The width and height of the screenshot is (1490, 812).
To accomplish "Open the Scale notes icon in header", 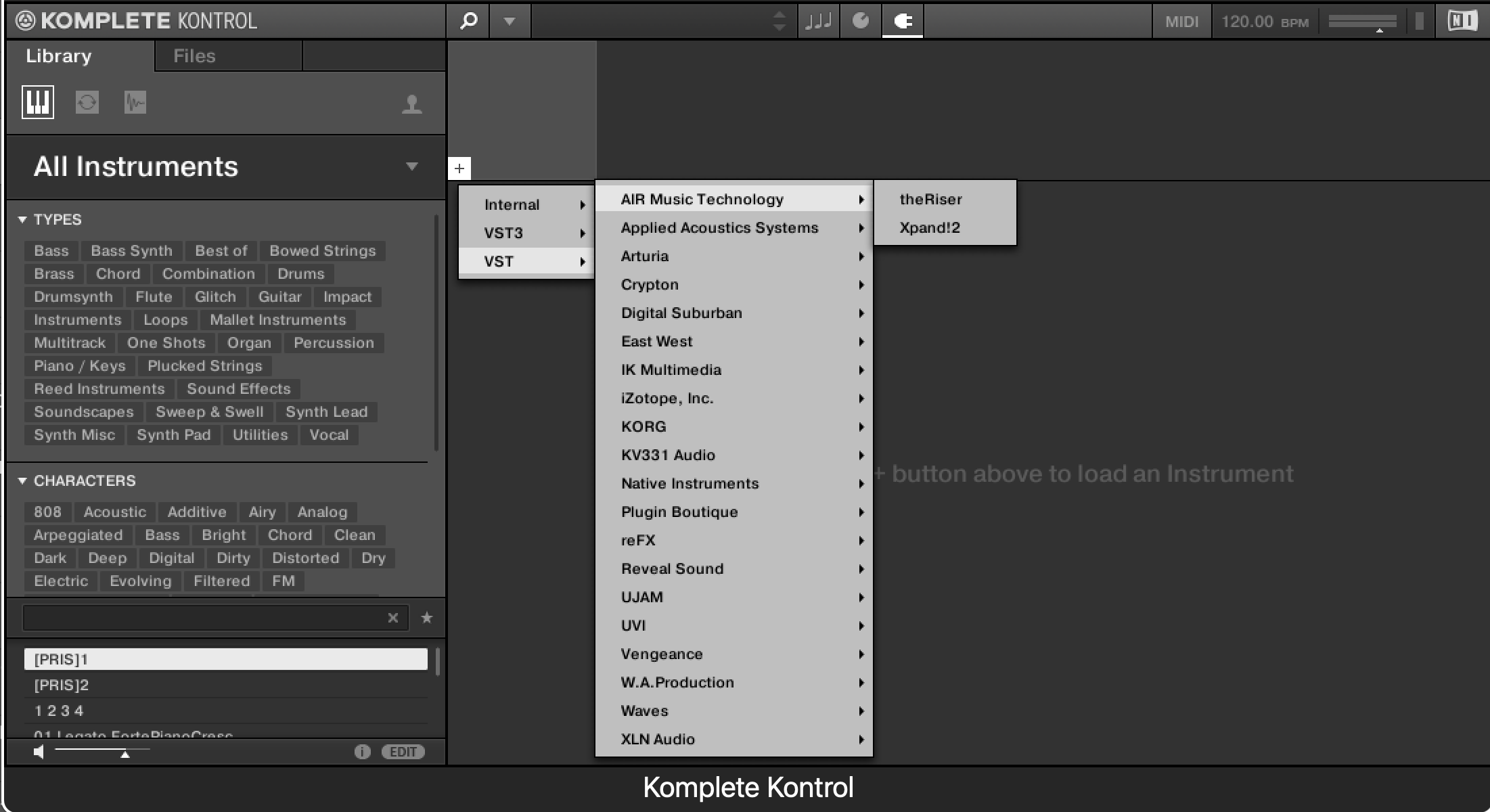I will click(x=818, y=21).
